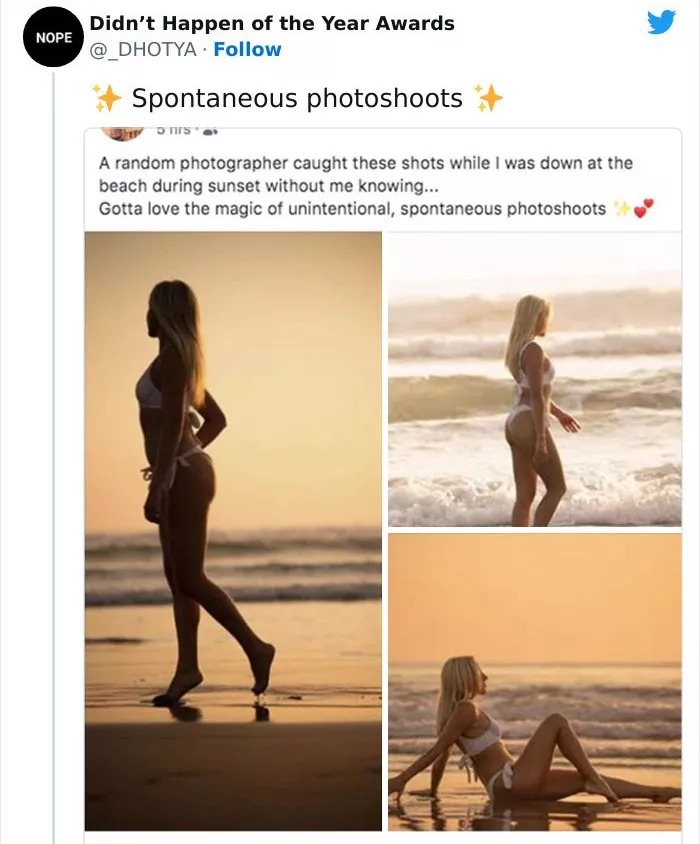The width and height of the screenshot is (700, 844).
Task: Click the 'A random photographer caught' caption line
Action: tap(365, 163)
